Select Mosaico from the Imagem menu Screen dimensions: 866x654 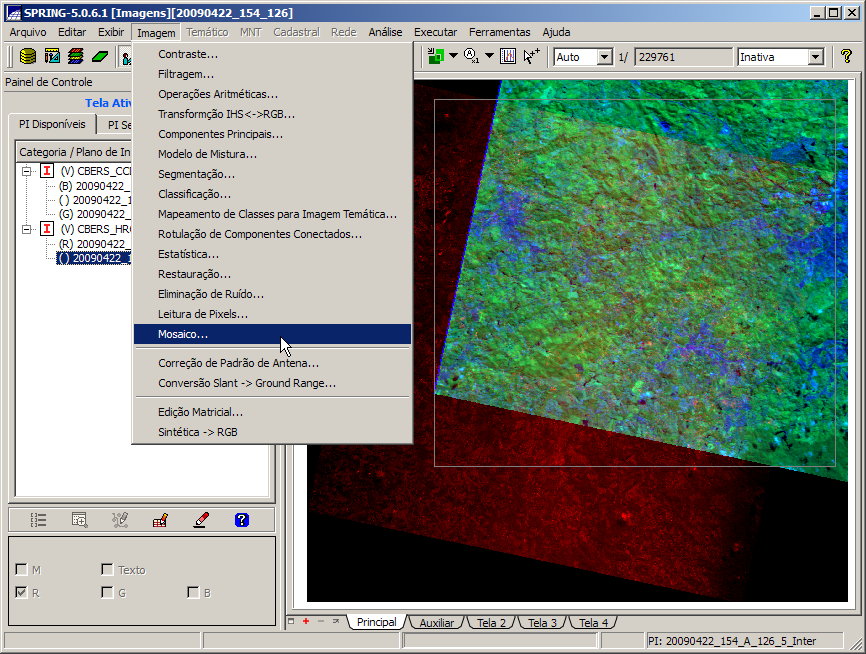click(183, 334)
